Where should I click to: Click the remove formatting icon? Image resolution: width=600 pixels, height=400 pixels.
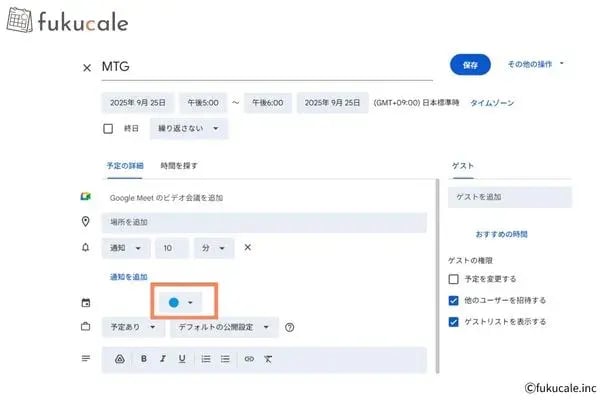pos(268,359)
